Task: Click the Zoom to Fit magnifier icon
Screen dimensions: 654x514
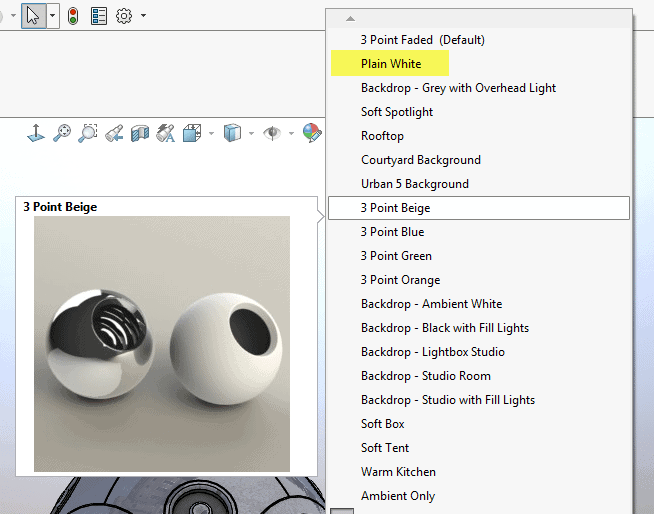Action: pyautogui.click(x=62, y=133)
